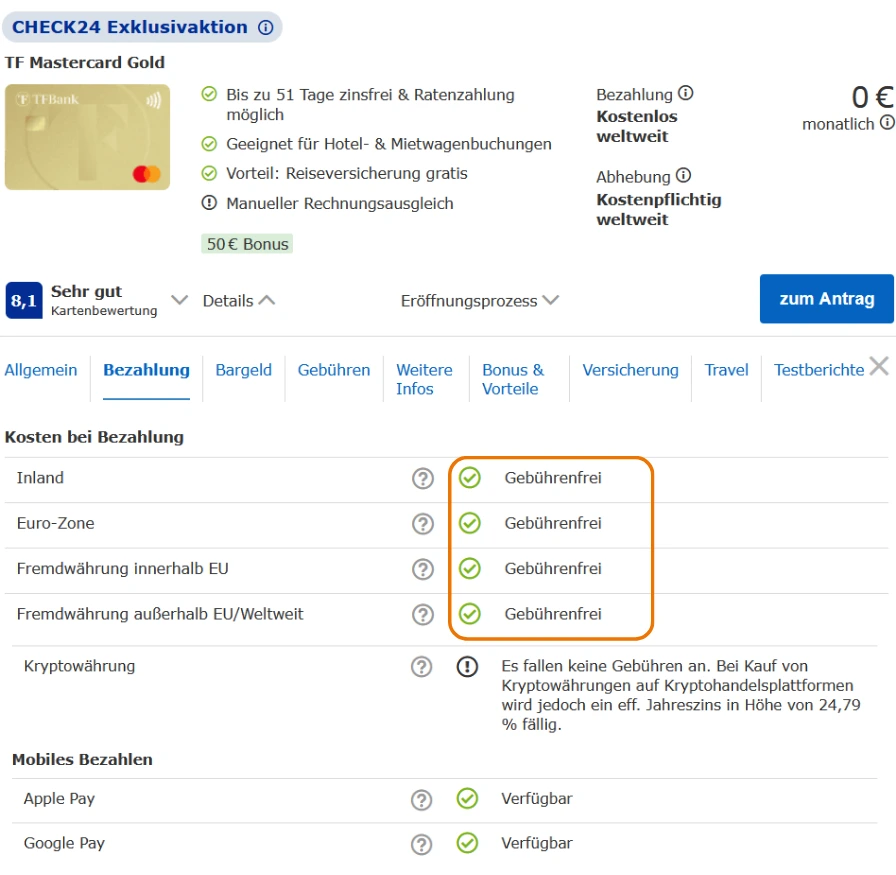The image size is (896, 875).
Task: Expand the Sehr gut rating dropdown
Action: (x=179, y=300)
